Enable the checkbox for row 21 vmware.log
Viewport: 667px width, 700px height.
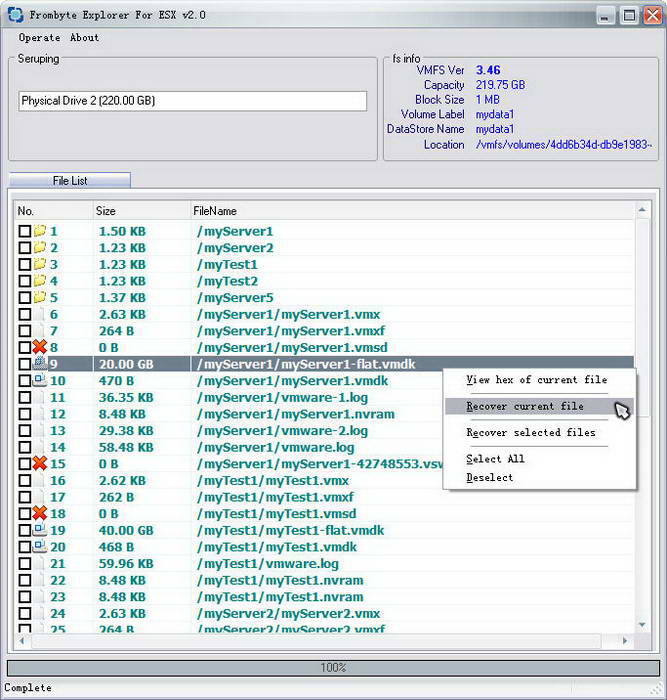coord(25,564)
